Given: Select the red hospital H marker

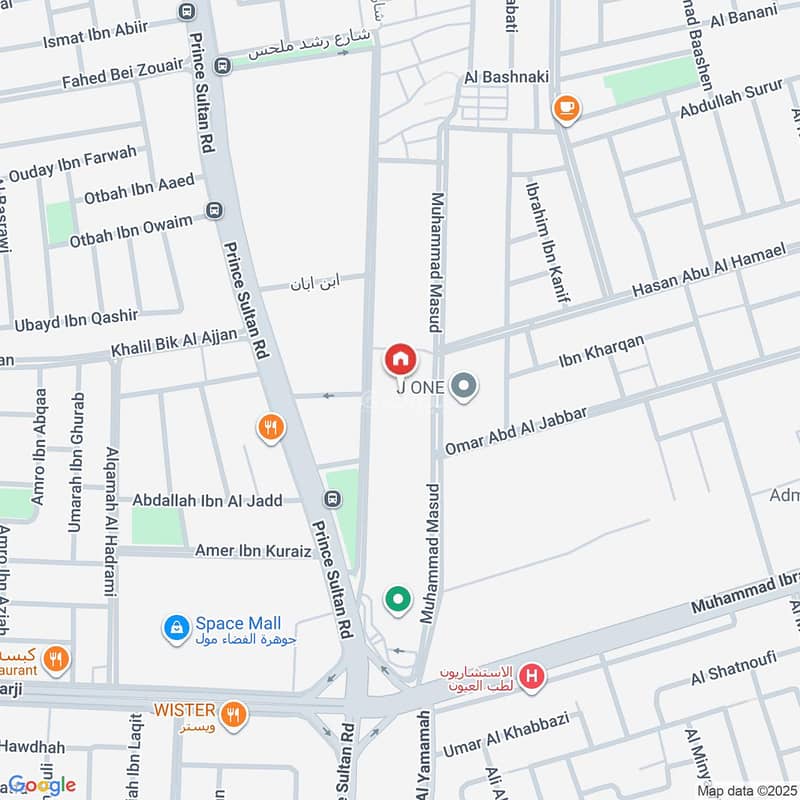Looking at the screenshot, I should (532, 677).
